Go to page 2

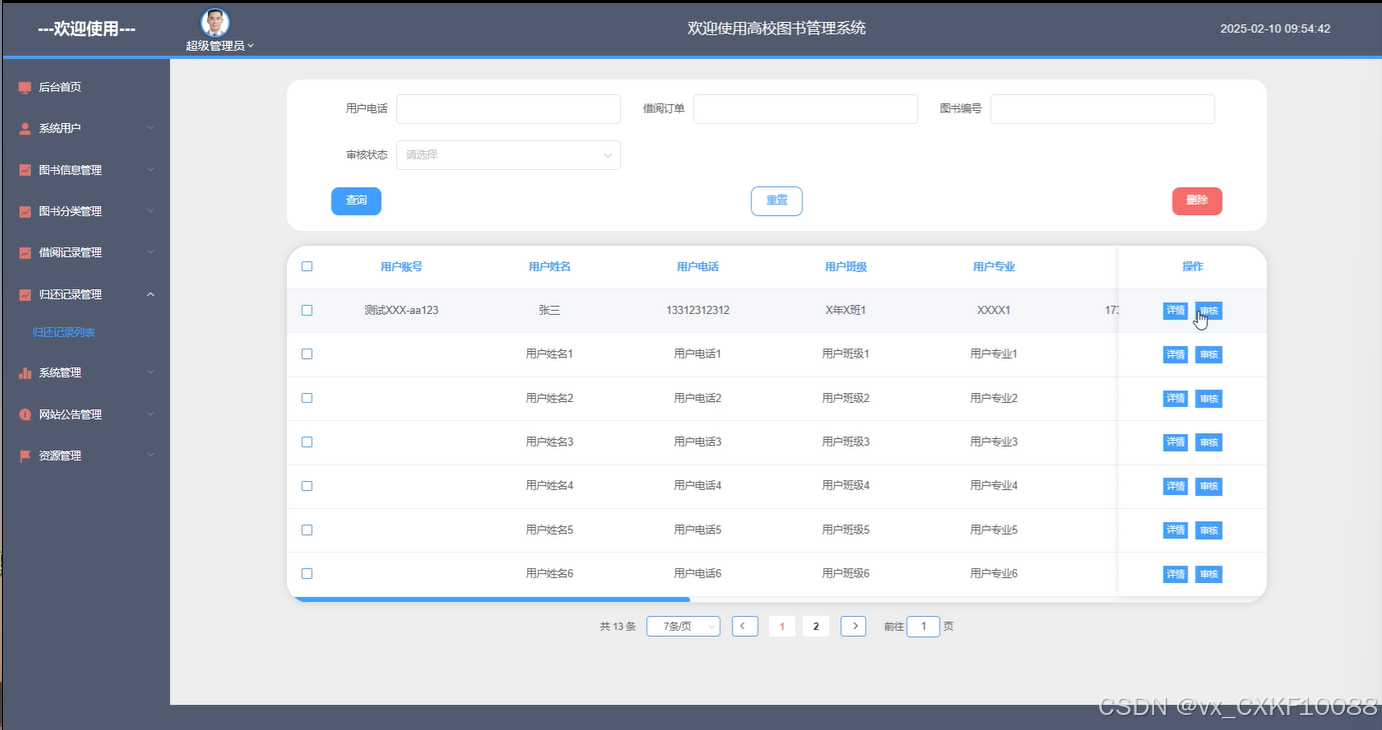[816, 626]
